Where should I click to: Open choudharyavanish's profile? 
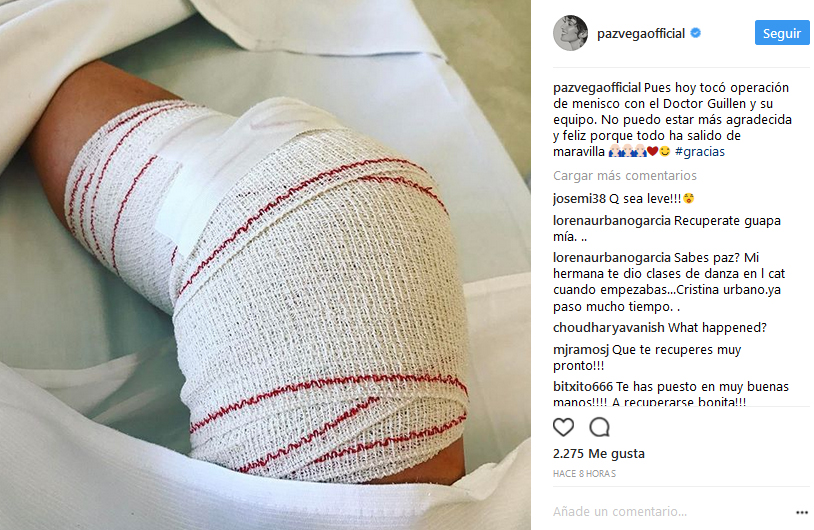click(x=608, y=328)
